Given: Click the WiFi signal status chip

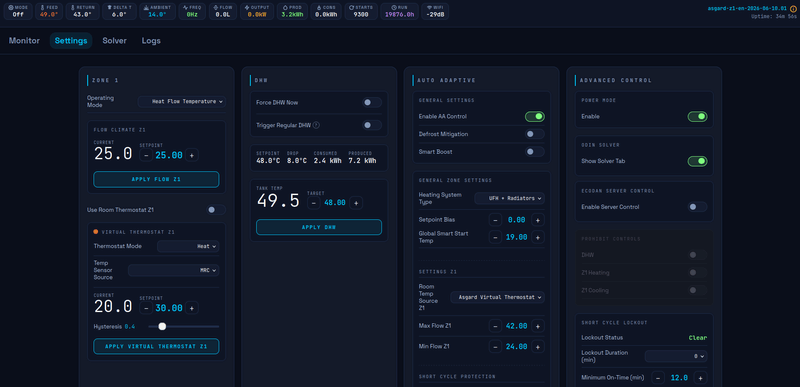Looking at the screenshot, I should click(435, 11).
